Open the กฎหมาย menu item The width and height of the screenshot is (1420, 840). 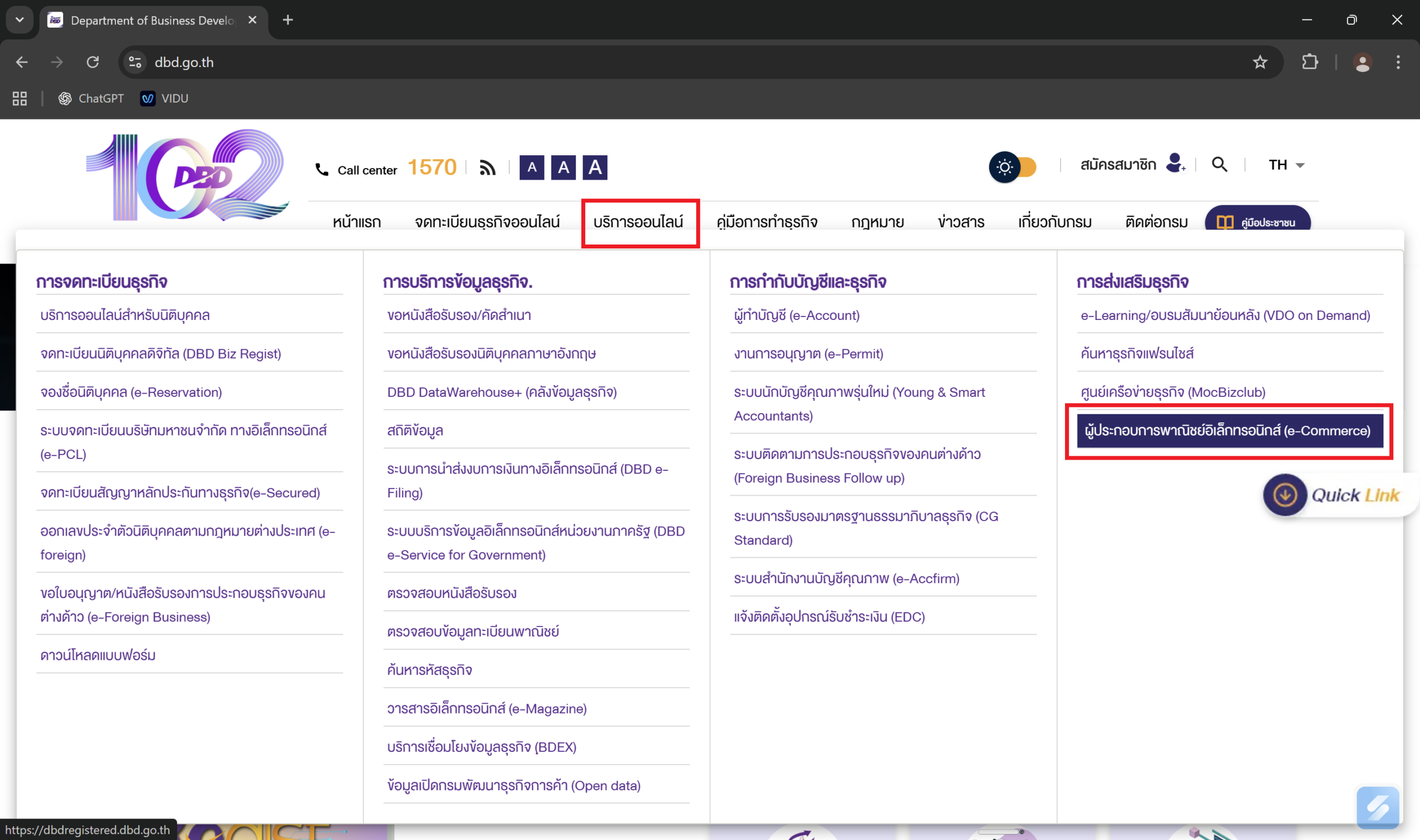[877, 222]
